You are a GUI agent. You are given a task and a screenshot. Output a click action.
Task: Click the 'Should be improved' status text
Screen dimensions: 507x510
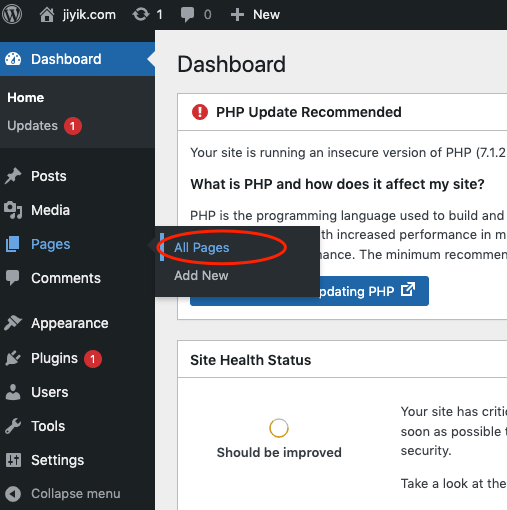[279, 452]
